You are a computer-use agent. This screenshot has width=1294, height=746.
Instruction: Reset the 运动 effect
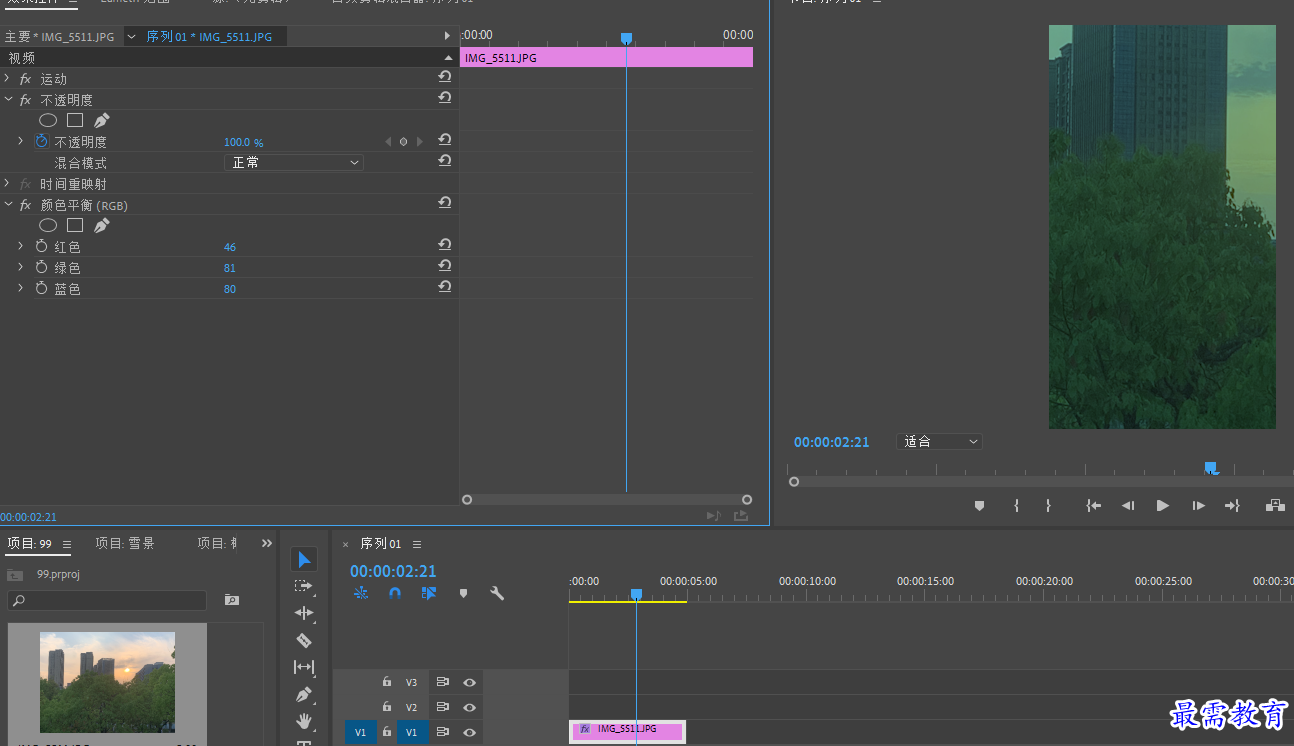coord(444,77)
